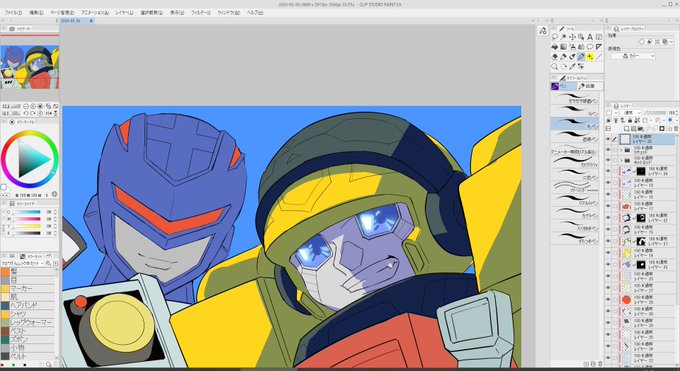Expand the first layer folder arrow
The image size is (680, 371).
621,150
